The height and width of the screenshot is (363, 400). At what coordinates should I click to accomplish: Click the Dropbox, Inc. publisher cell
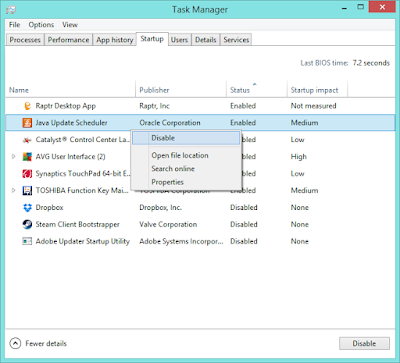tap(160, 207)
